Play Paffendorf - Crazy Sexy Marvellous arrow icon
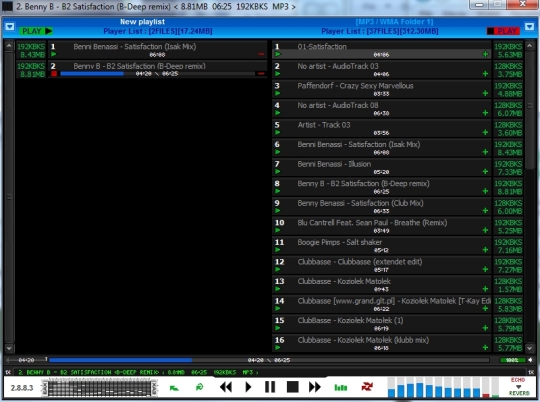The height and width of the screenshot is (402, 540). pyautogui.click(x=278, y=93)
